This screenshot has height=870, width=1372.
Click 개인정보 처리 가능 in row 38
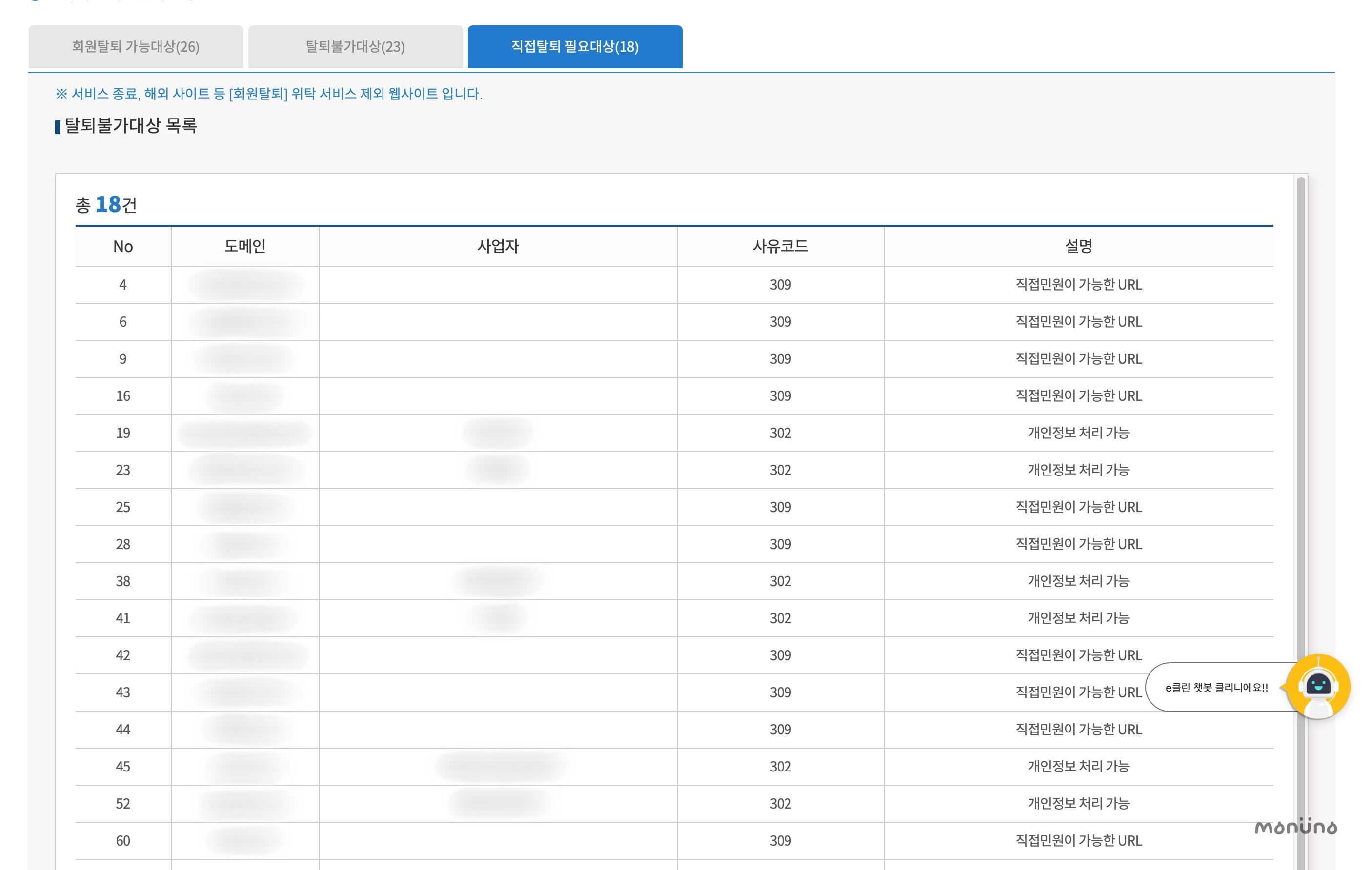(1079, 581)
